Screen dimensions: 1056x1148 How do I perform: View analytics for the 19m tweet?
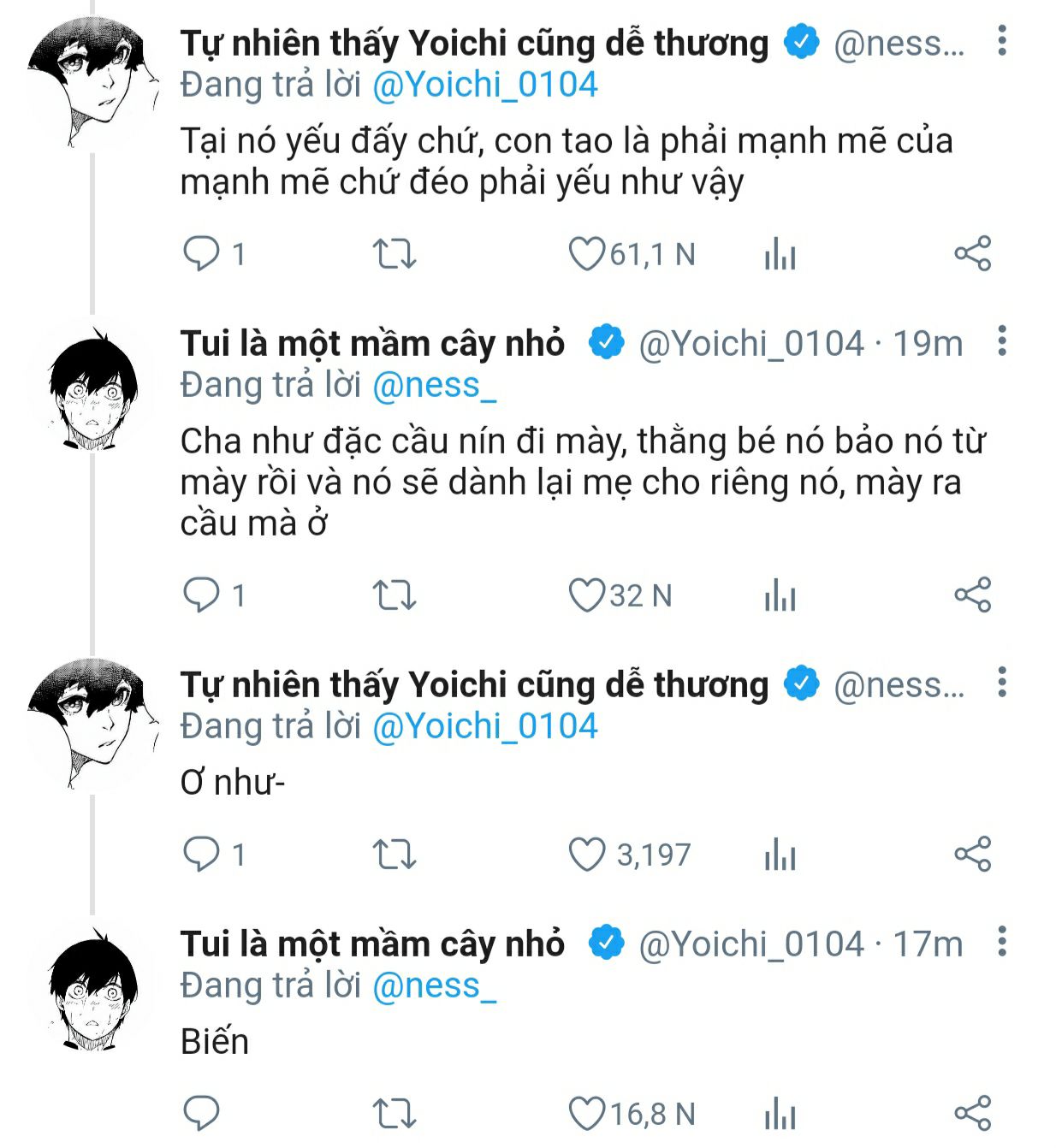(780, 595)
